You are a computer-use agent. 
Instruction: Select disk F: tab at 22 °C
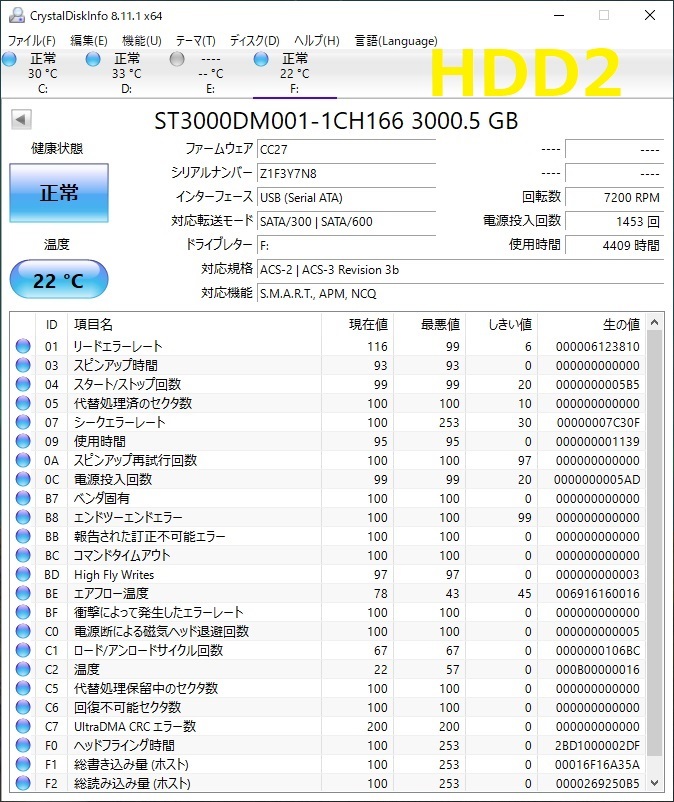pos(295,74)
